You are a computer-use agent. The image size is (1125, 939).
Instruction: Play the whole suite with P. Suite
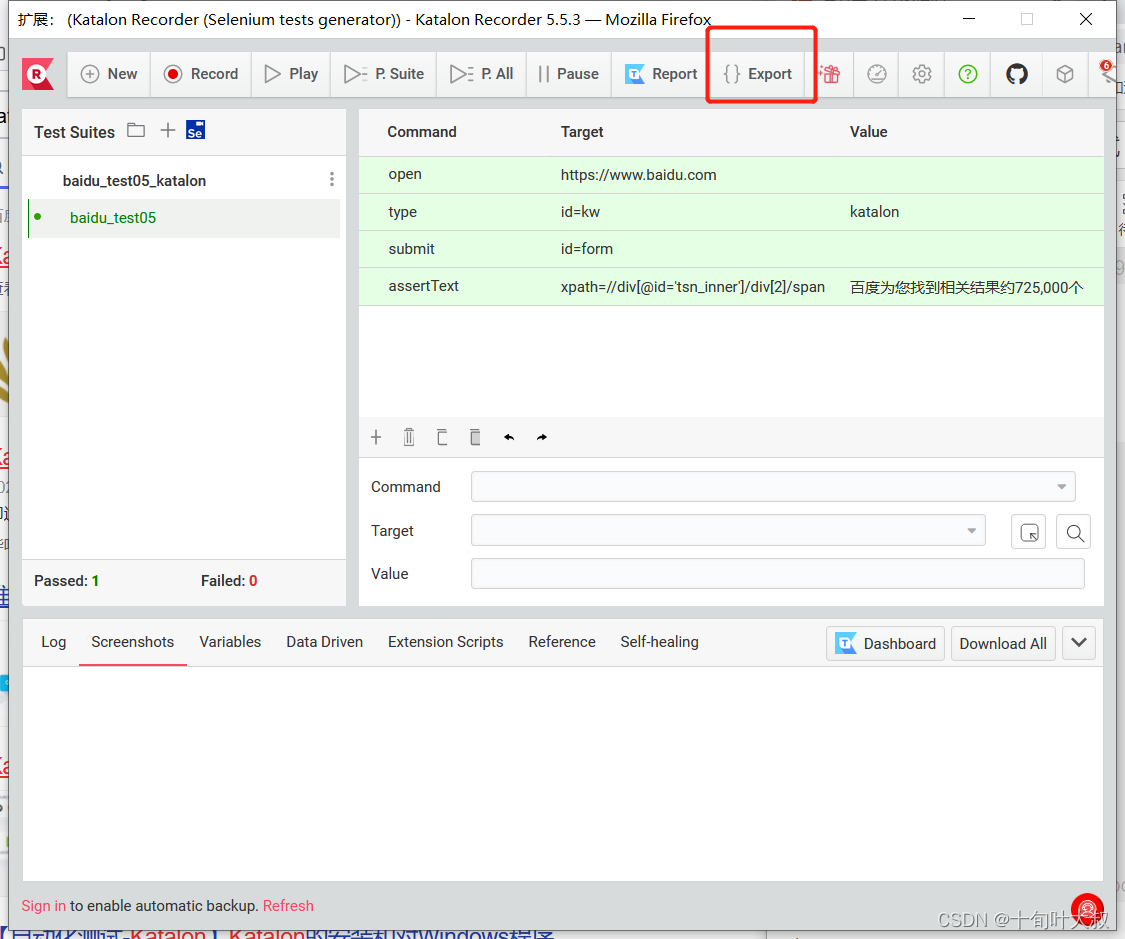tap(384, 74)
